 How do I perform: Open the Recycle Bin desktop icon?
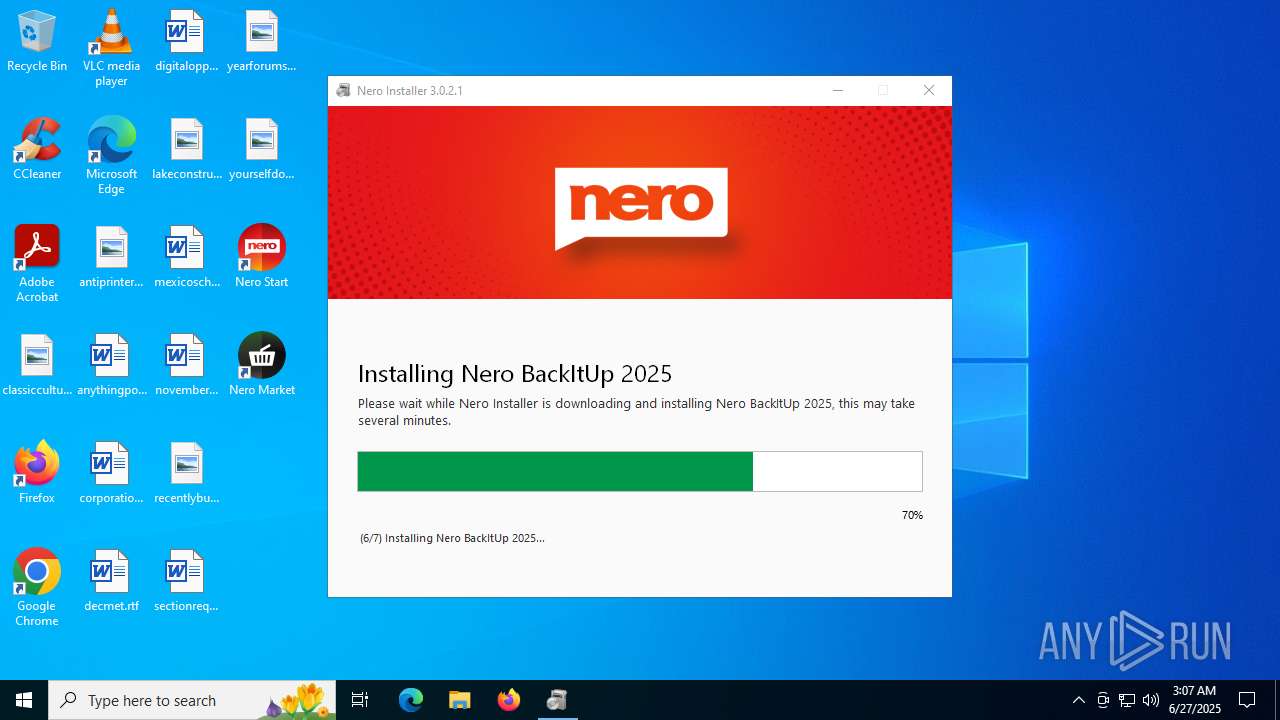pyautogui.click(x=37, y=41)
